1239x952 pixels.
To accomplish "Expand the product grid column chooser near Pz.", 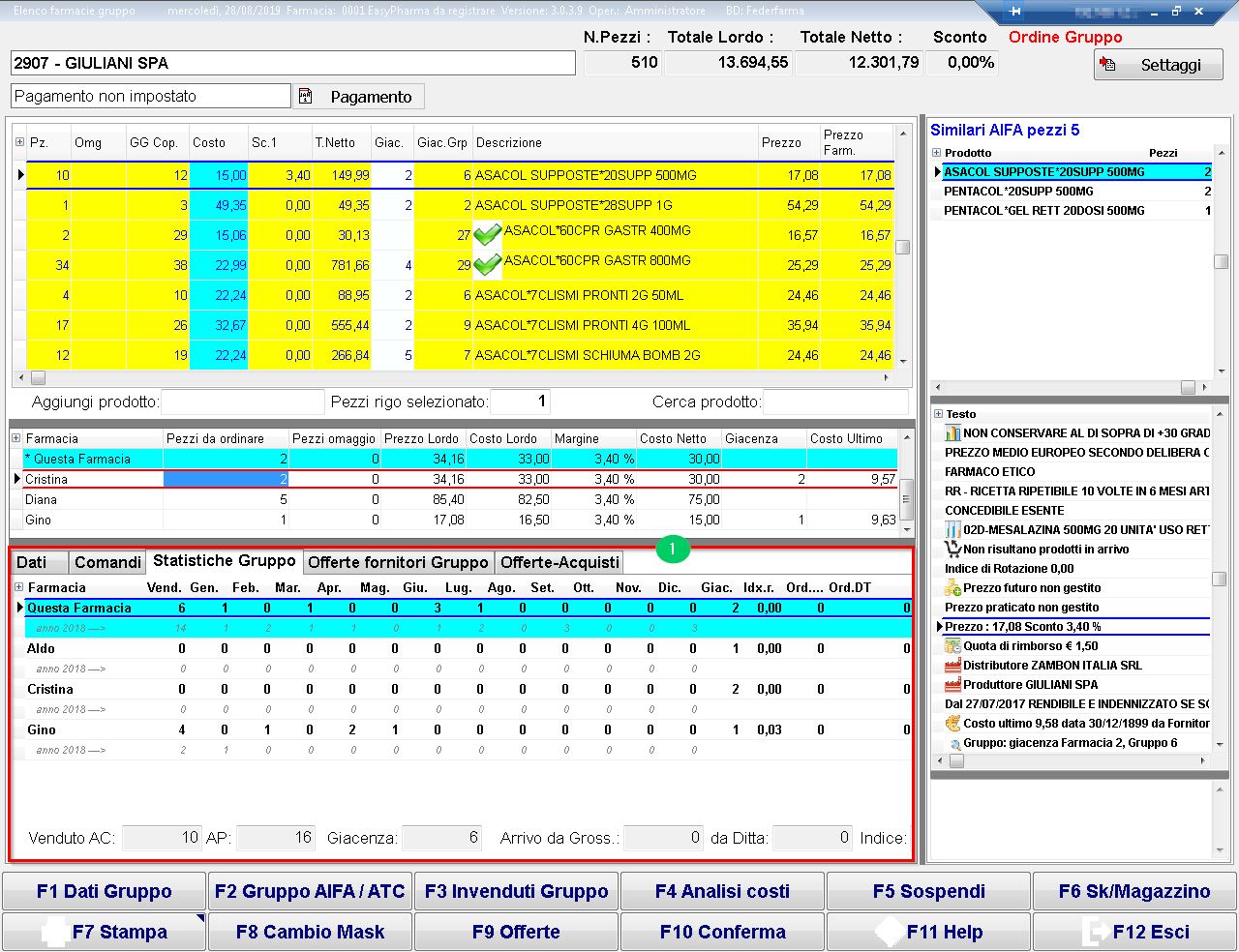I will tap(19, 142).
